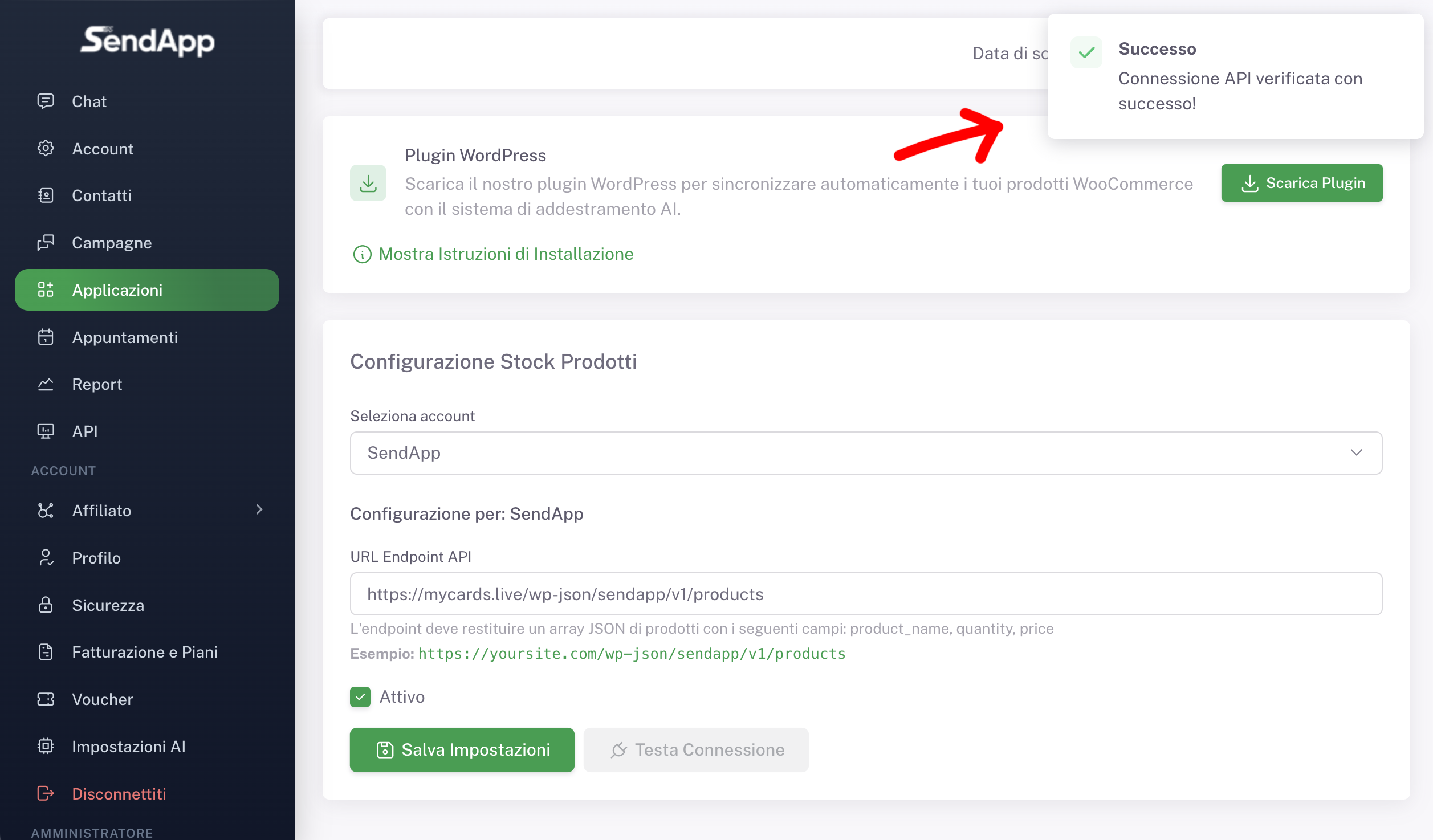The height and width of the screenshot is (840, 1433).
Task: Focus the URL Endpoint API field
Action: (866, 594)
